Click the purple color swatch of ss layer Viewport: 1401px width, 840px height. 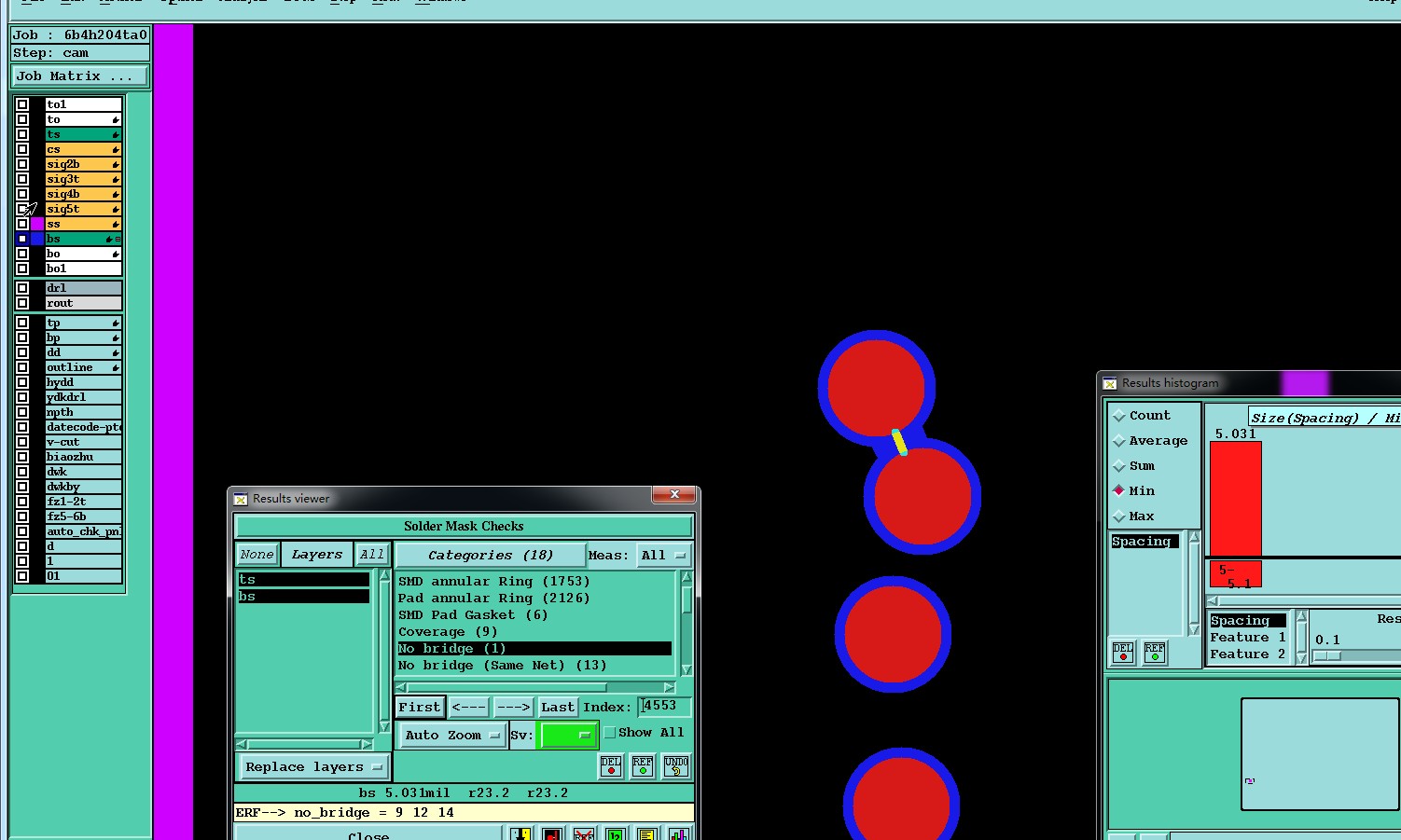(37, 224)
